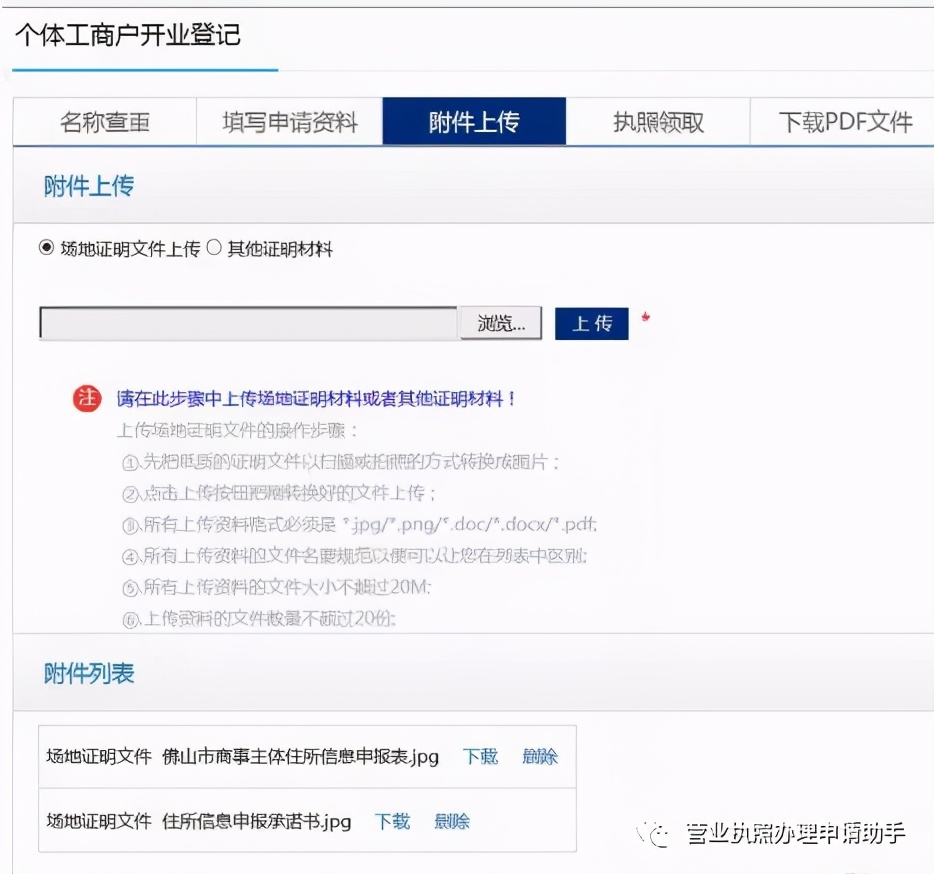Select the 其他证明材料 radio button
Image resolution: width=934 pixels, height=874 pixels.
(215, 250)
